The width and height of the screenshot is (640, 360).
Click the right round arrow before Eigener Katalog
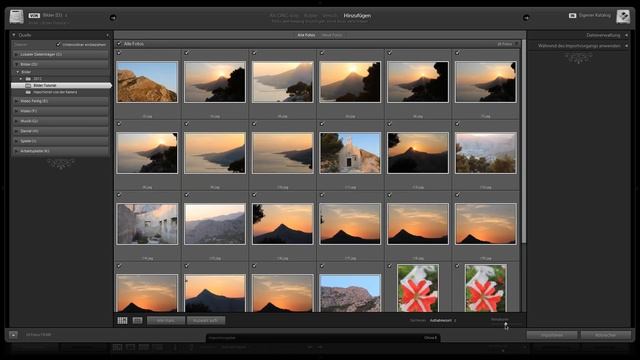(x=526, y=18)
